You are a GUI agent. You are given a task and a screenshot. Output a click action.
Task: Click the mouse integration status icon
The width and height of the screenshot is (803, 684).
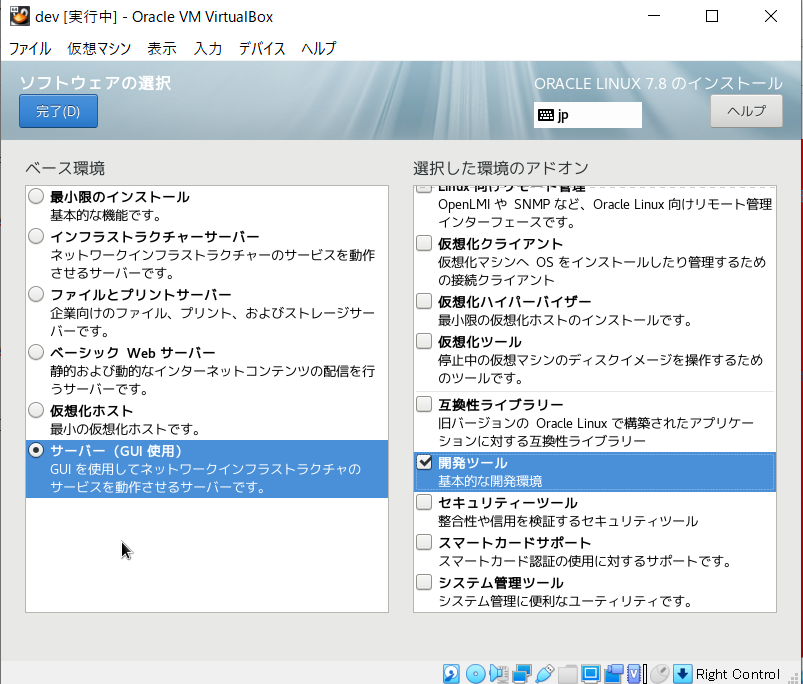tap(660, 673)
